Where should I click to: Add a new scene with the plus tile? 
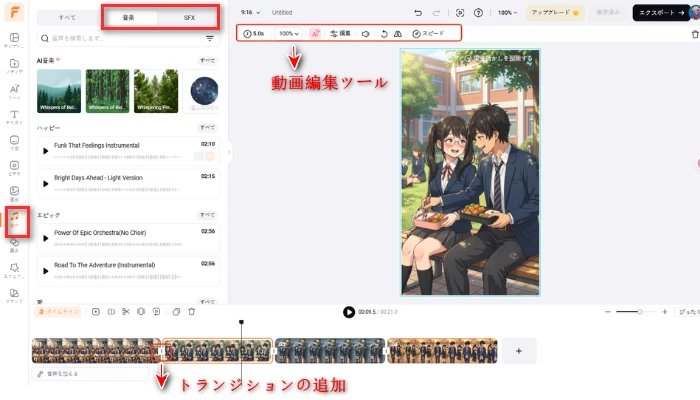point(519,351)
